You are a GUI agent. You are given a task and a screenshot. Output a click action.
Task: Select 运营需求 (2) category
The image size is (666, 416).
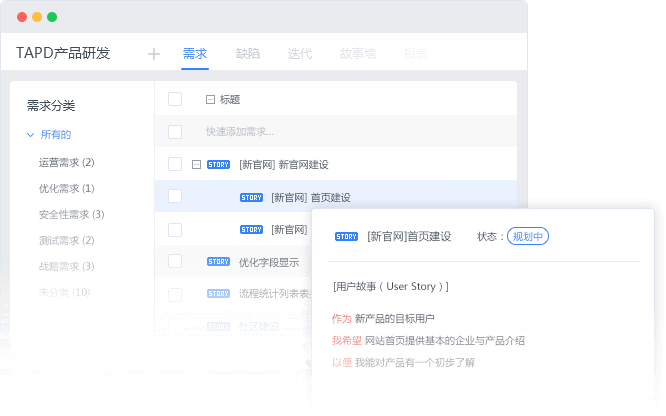66,162
